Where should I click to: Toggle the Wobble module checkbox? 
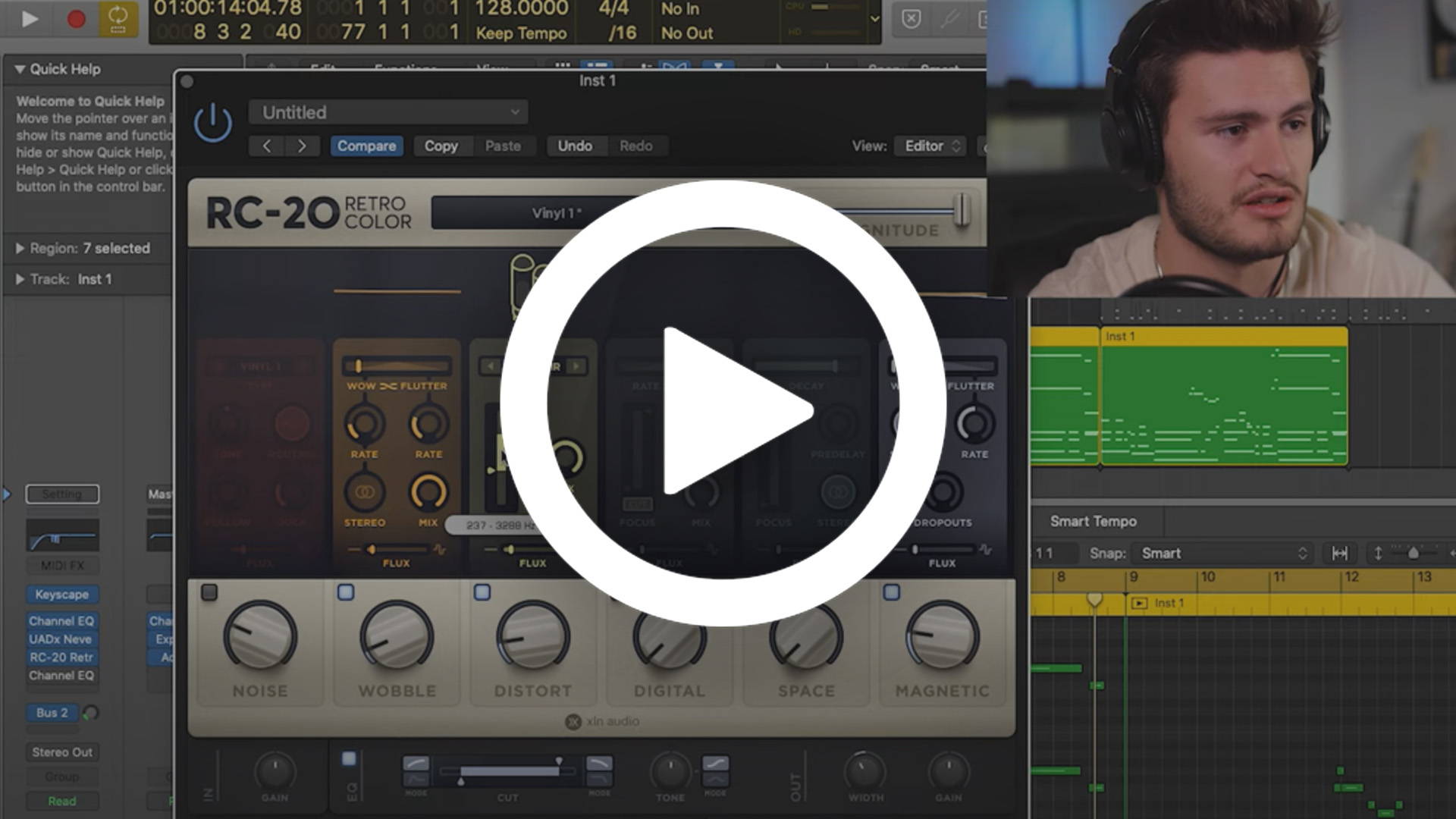point(346,592)
